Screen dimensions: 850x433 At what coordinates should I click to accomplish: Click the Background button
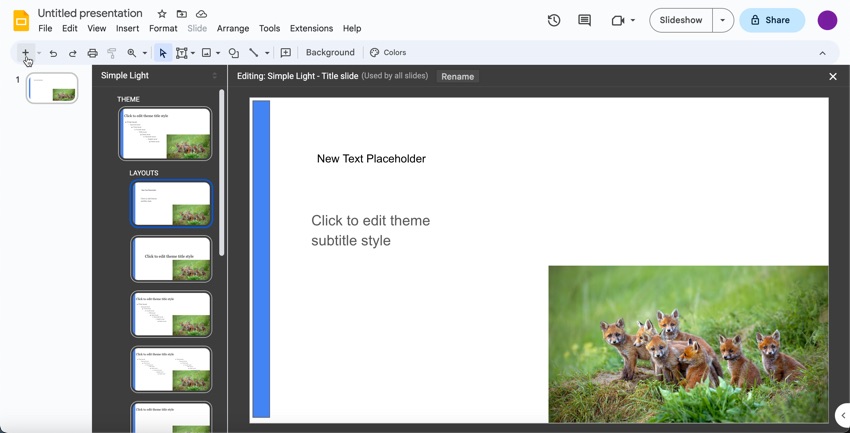[330, 53]
